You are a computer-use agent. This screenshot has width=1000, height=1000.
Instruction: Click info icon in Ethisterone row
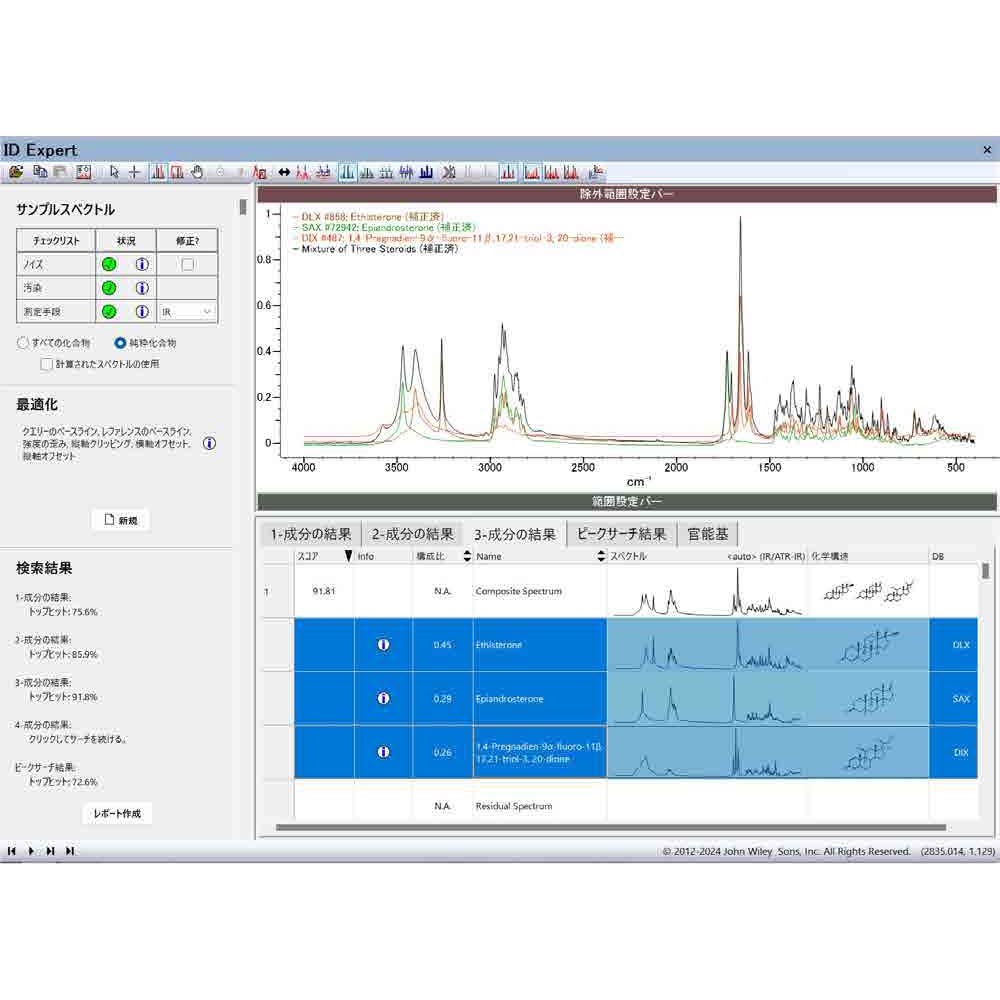coord(383,645)
